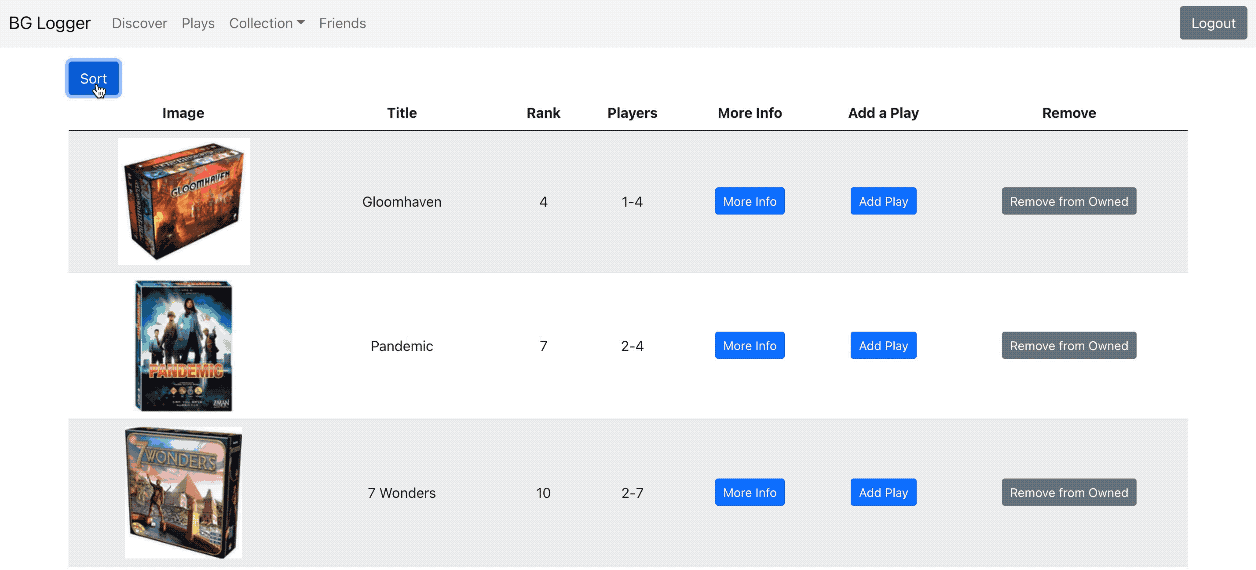Remove Gloomhaven from owned games
This screenshot has height=570, width=1256.
point(1068,201)
